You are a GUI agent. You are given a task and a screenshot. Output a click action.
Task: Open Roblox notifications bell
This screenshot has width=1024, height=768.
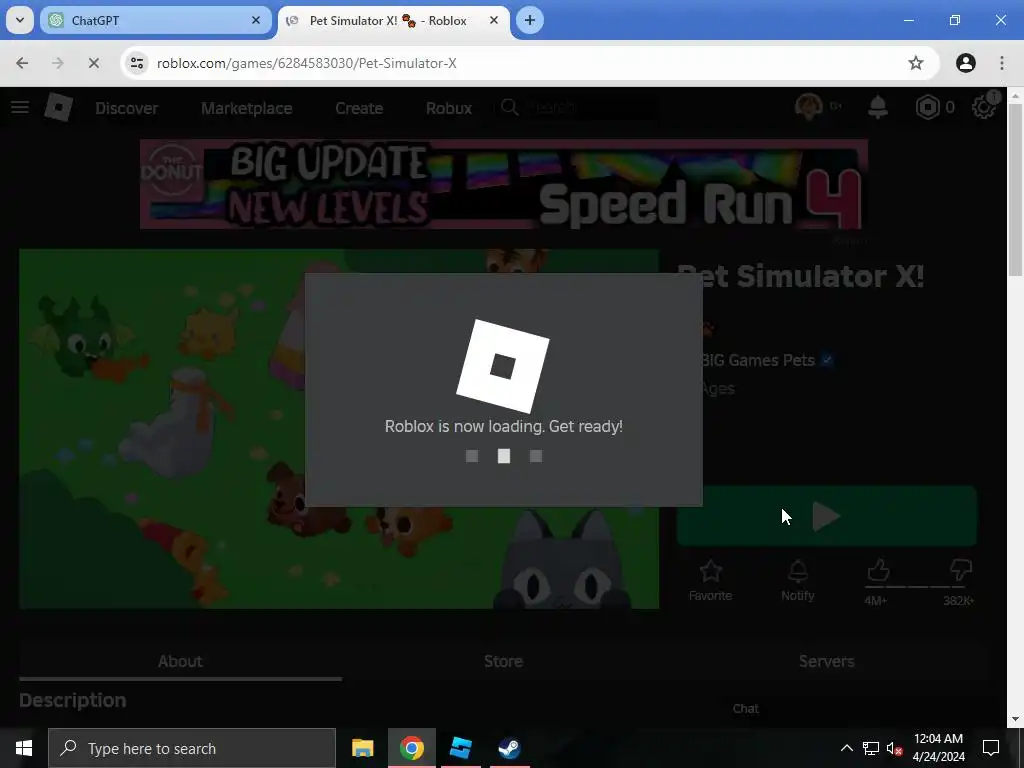pyautogui.click(x=878, y=107)
